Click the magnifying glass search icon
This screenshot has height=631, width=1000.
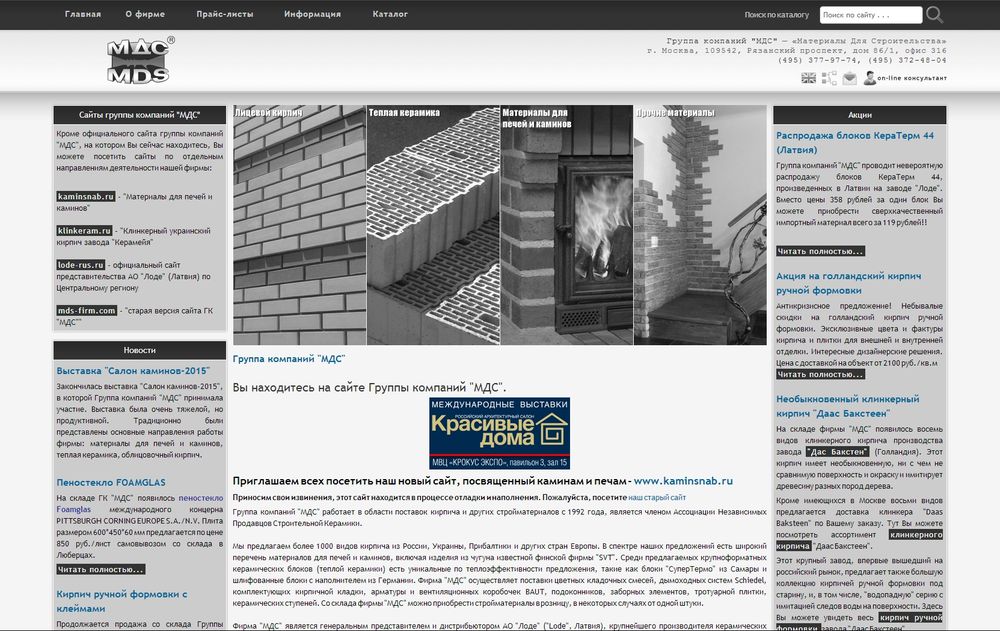[934, 15]
